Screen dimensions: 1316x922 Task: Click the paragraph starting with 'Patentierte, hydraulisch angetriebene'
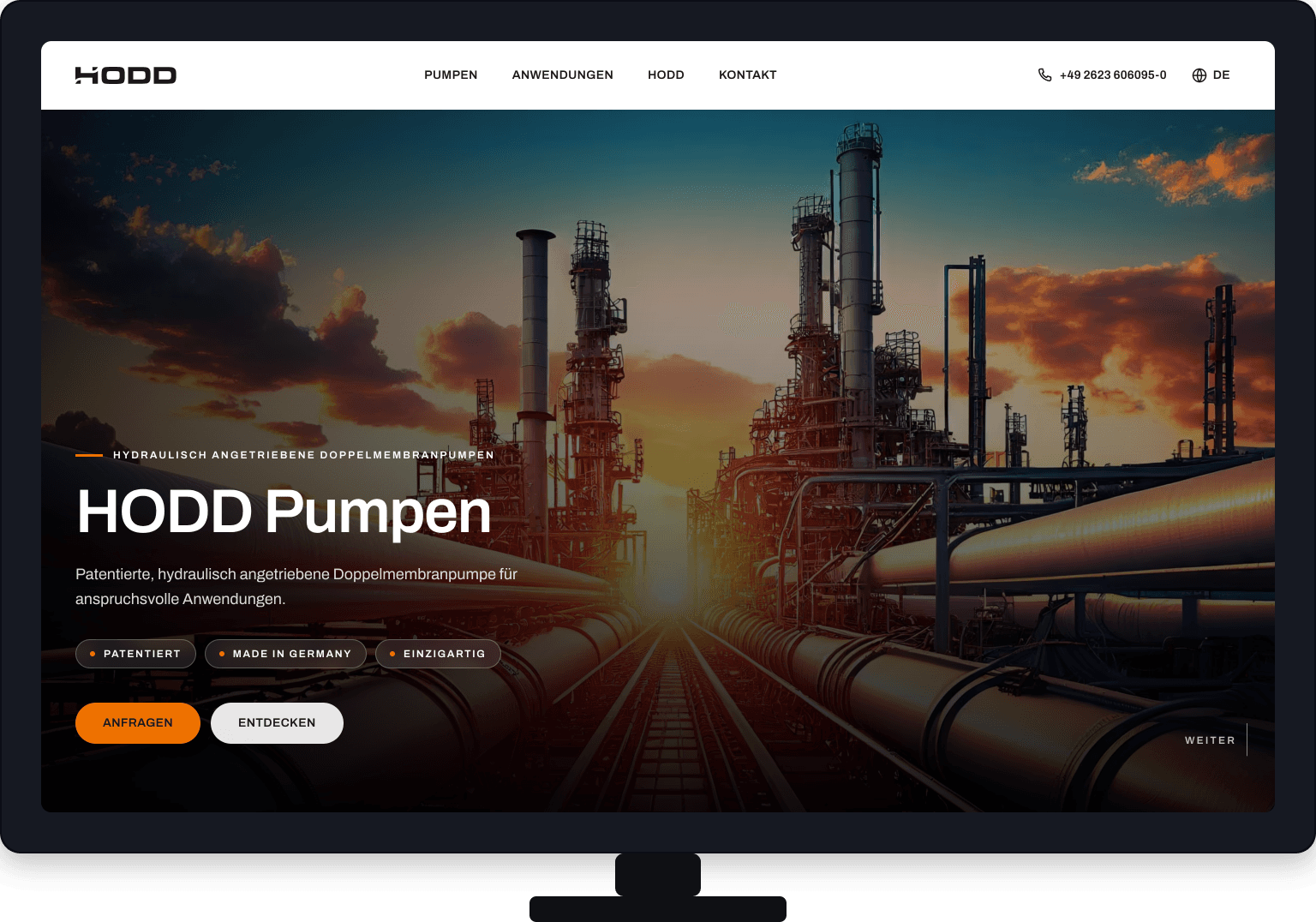296,586
